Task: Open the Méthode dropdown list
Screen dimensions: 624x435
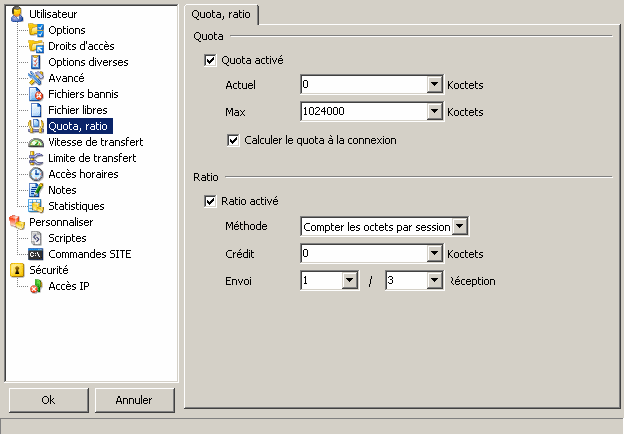Action: click(460, 227)
